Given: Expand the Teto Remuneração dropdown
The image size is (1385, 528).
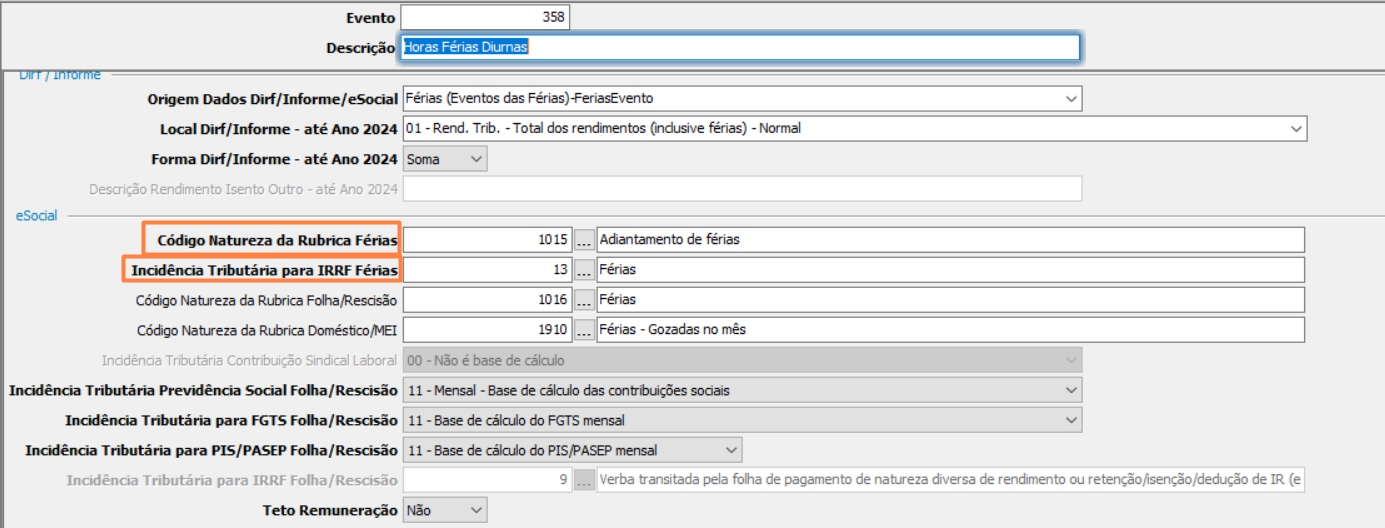Looking at the screenshot, I should (476, 510).
